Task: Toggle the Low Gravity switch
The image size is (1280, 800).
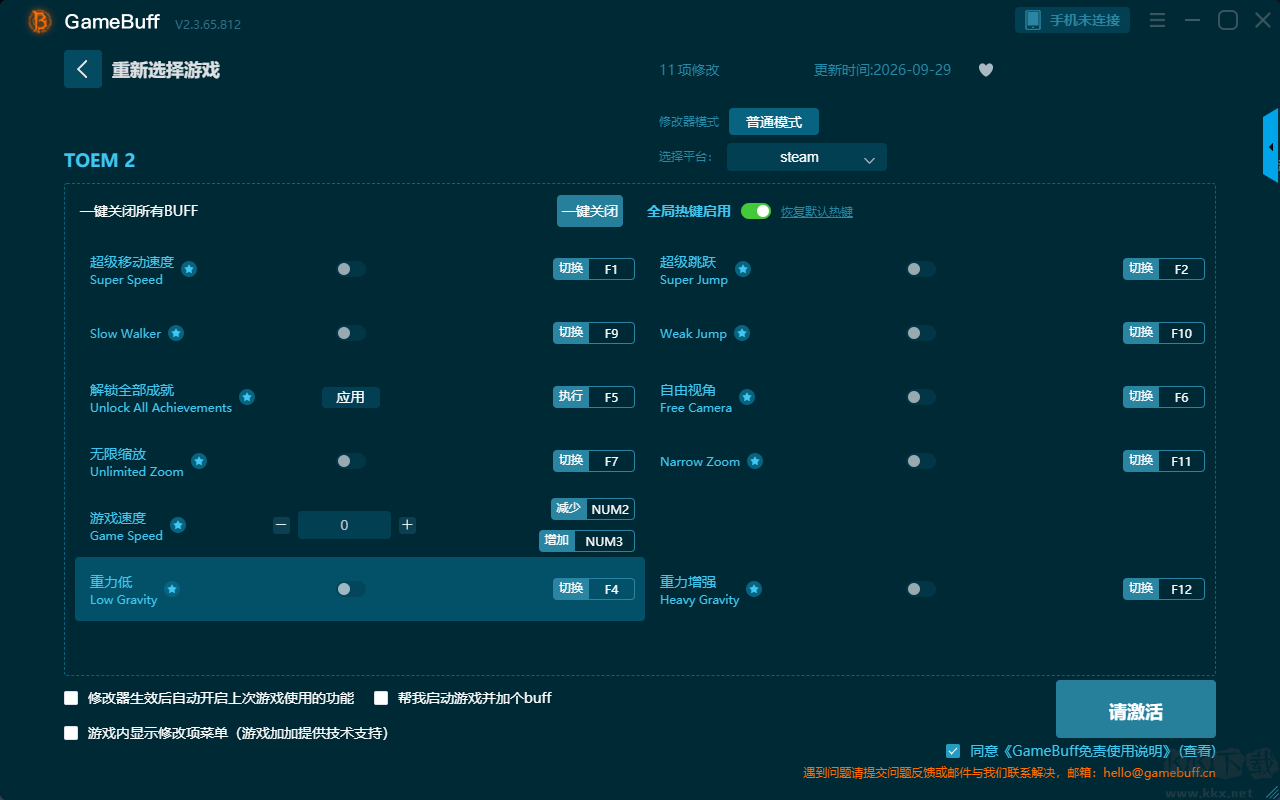Action: [351, 589]
